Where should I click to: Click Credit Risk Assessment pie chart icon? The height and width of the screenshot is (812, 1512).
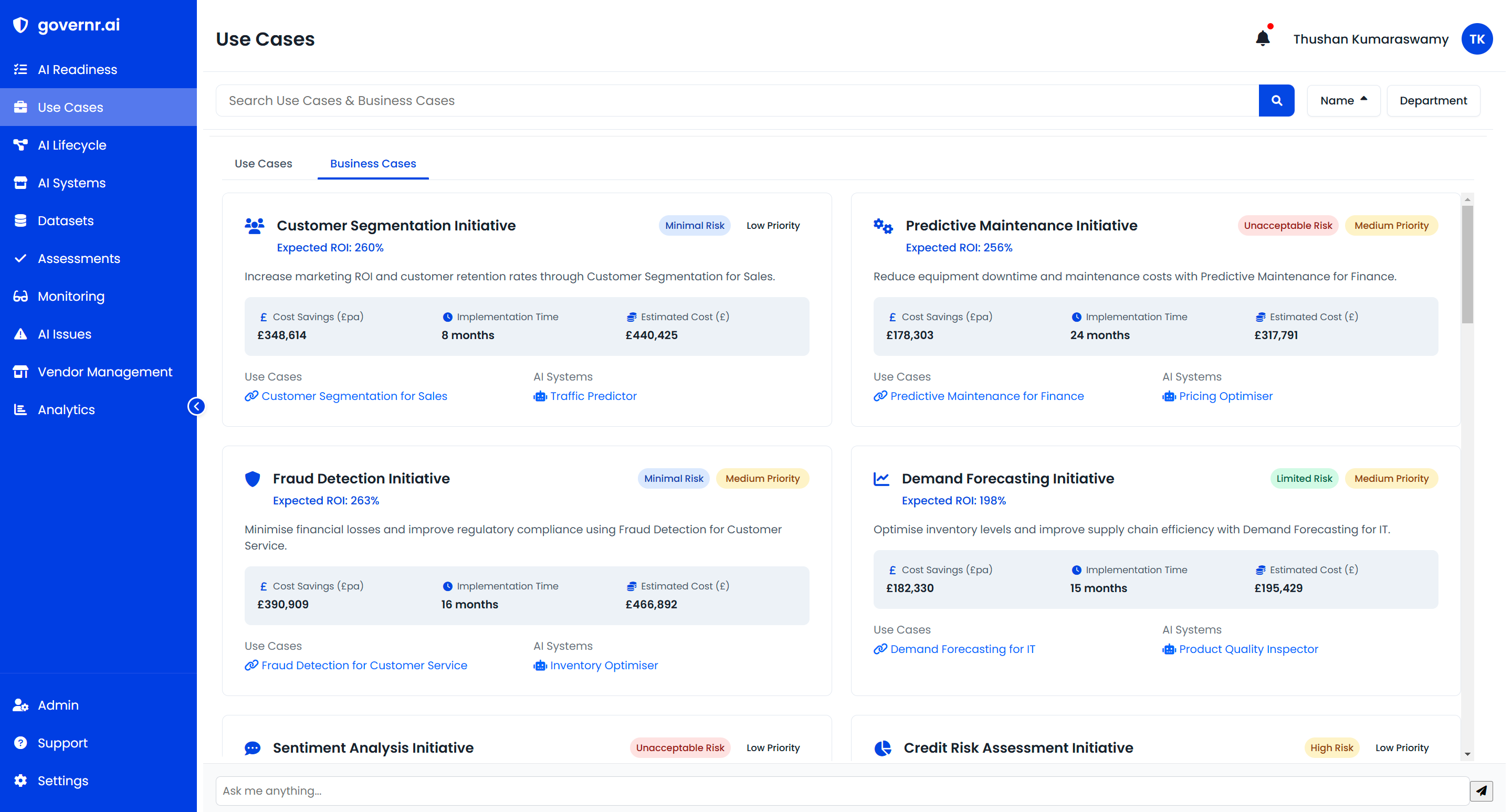pos(883,748)
